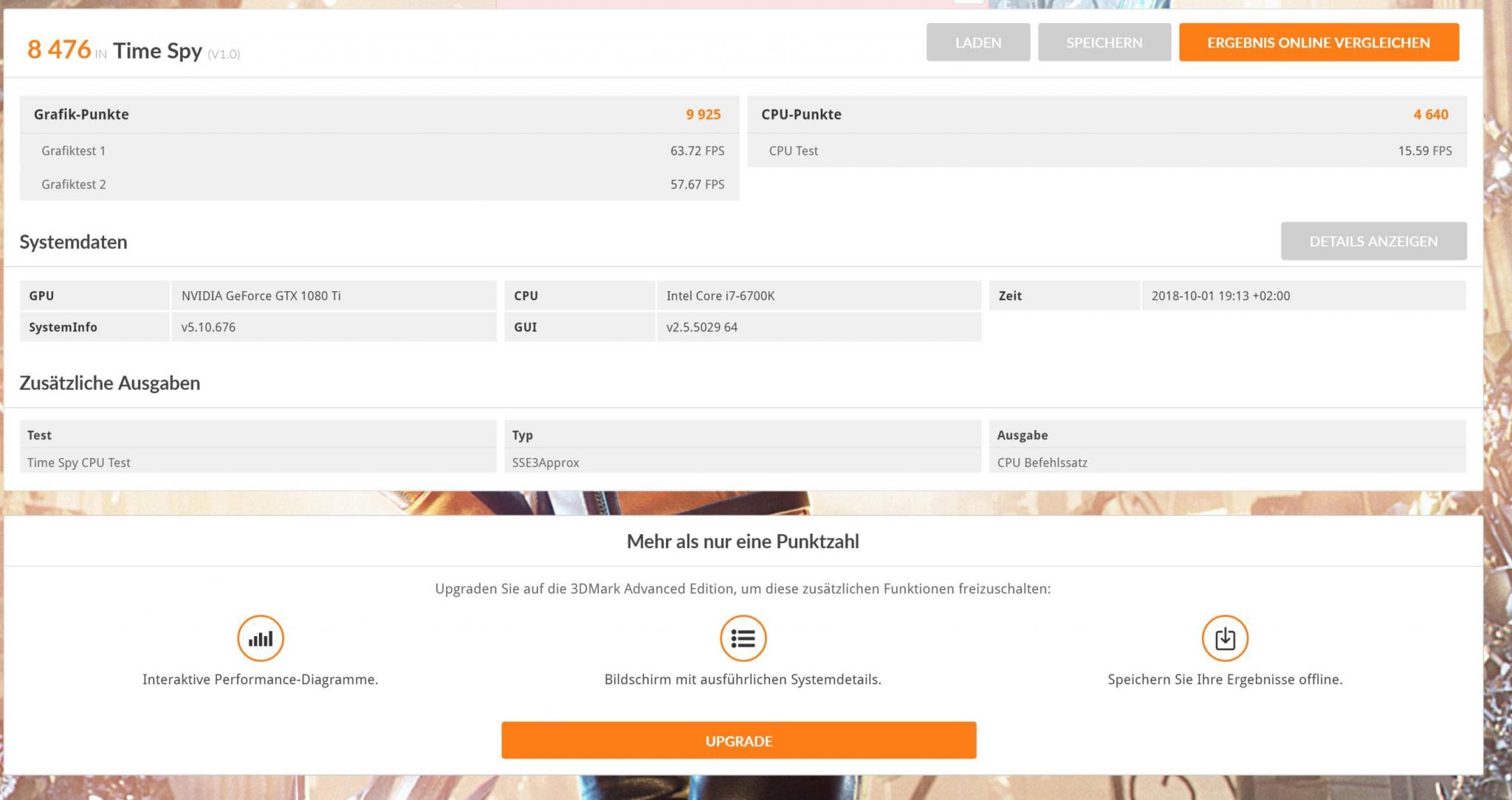Image resolution: width=1512 pixels, height=800 pixels.
Task: Click Bildschirm mit ausführlichen Systemdetails caption
Action: tap(743, 679)
